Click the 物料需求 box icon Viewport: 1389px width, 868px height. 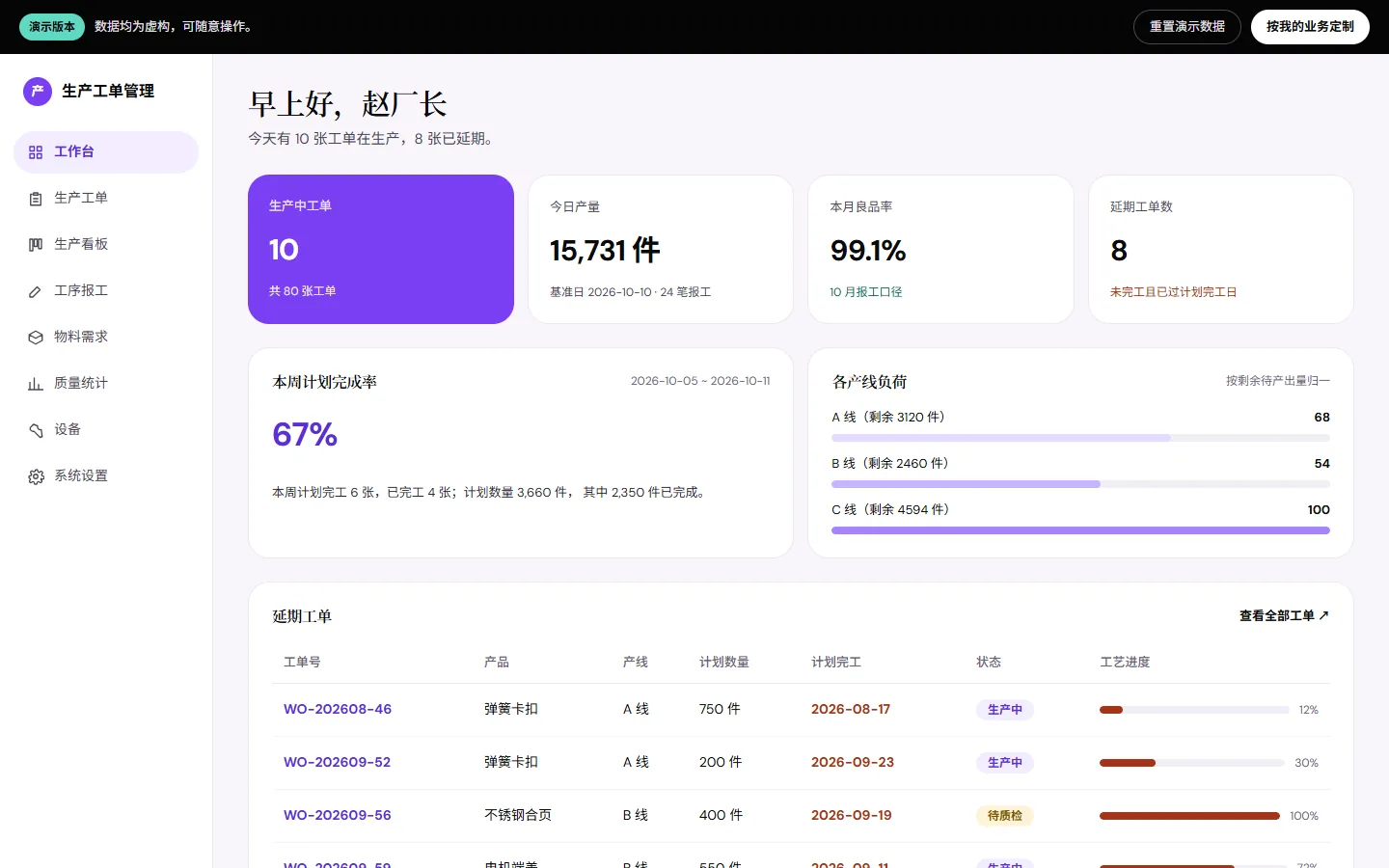(x=36, y=338)
